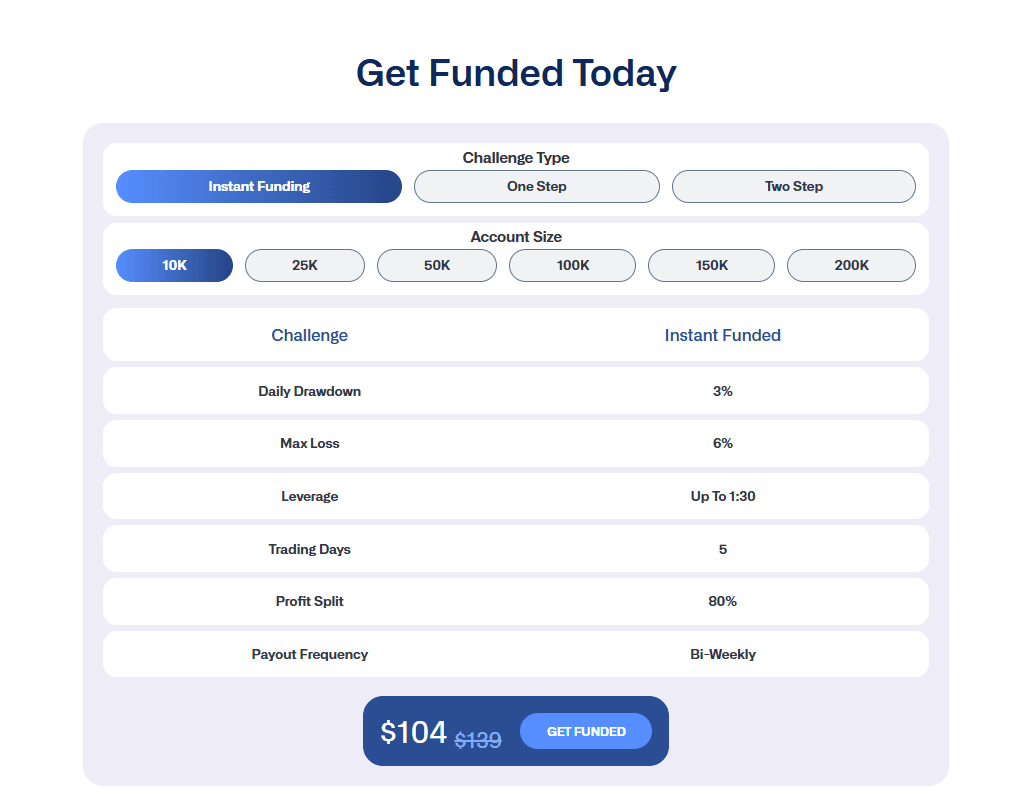The height and width of the screenshot is (798, 1017).
Task: Open the Challenge column header
Action: point(309,335)
